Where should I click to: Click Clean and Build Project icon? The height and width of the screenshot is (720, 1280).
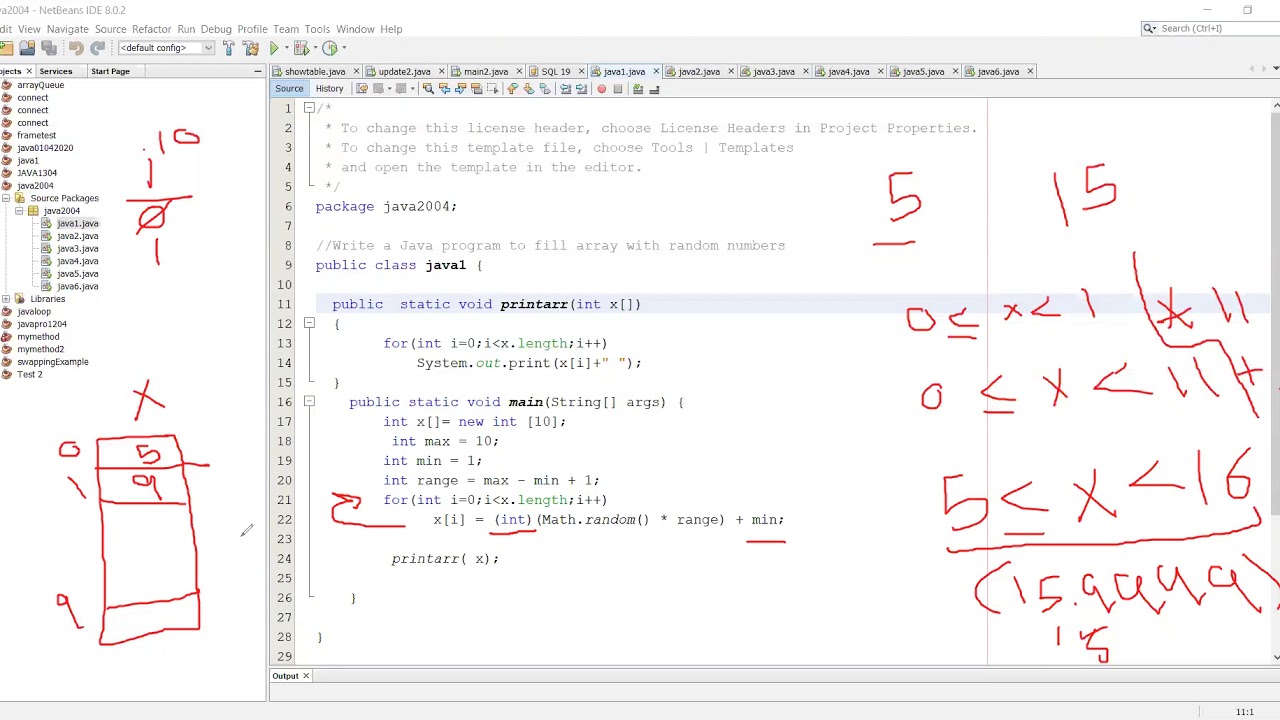pos(250,48)
